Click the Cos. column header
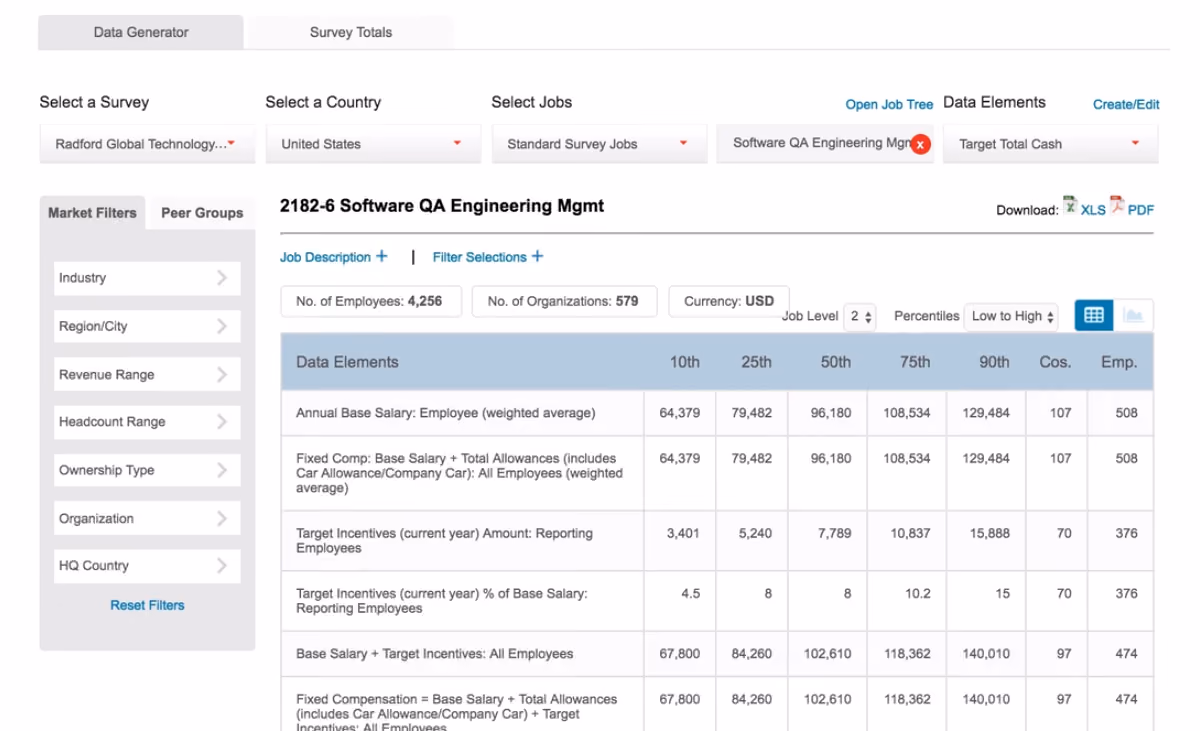 (1055, 362)
